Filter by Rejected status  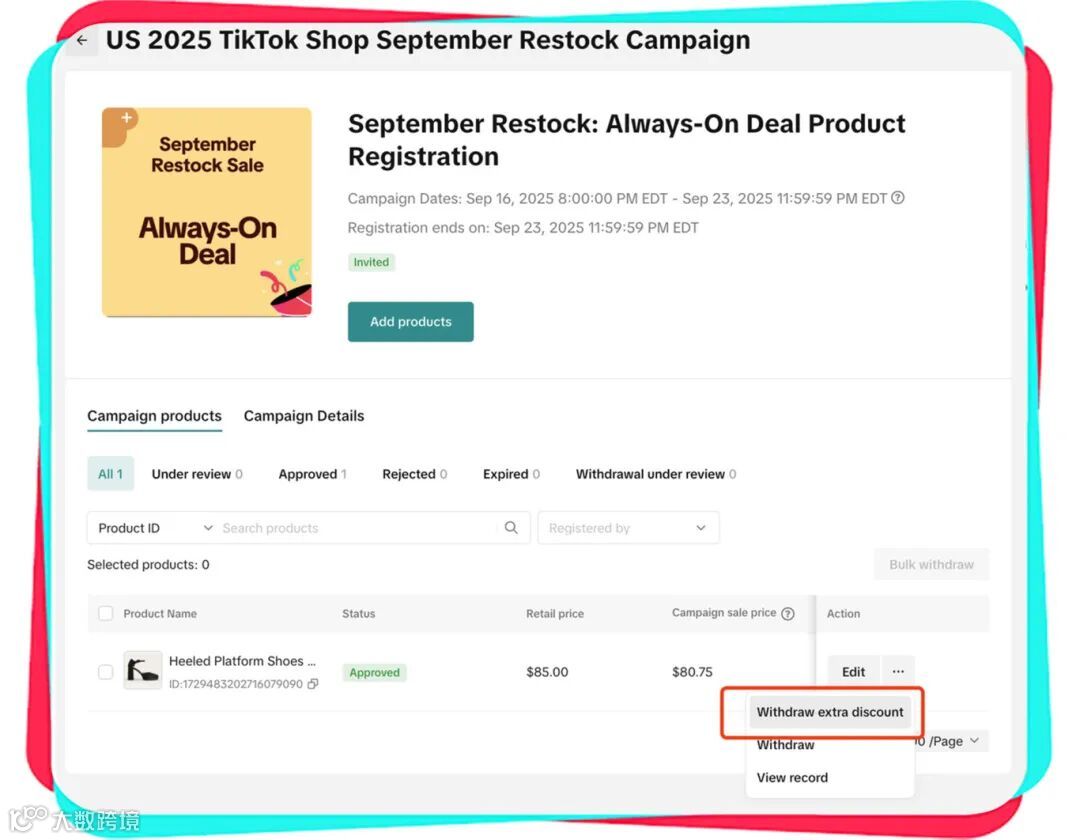click(415, 474)
